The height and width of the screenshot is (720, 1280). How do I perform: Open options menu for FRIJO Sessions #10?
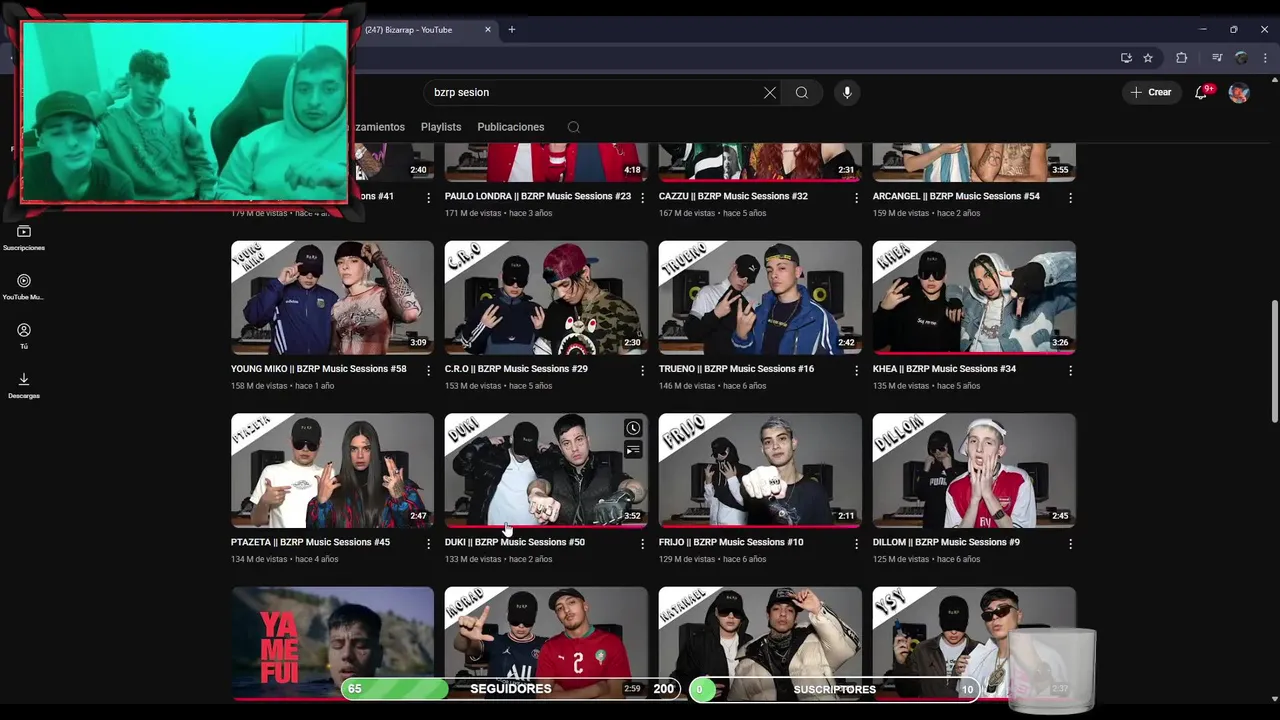point(856,544)
